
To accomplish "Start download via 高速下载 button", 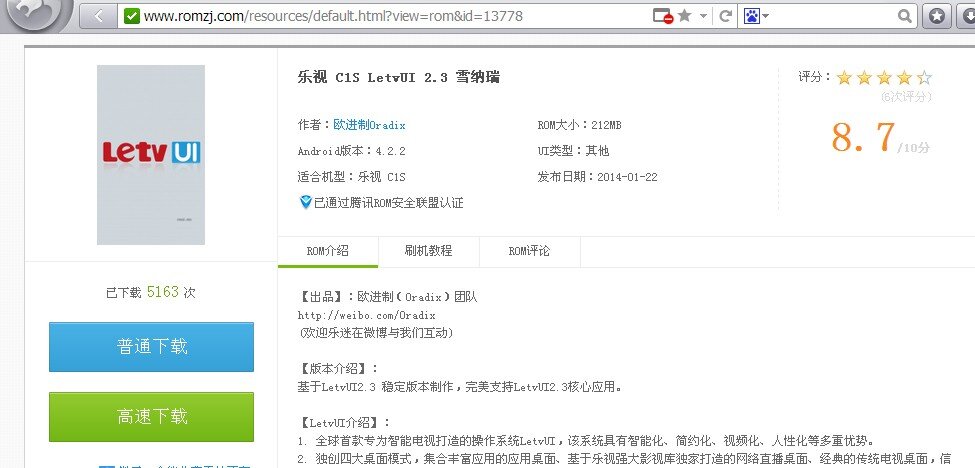I will [151, 416].
